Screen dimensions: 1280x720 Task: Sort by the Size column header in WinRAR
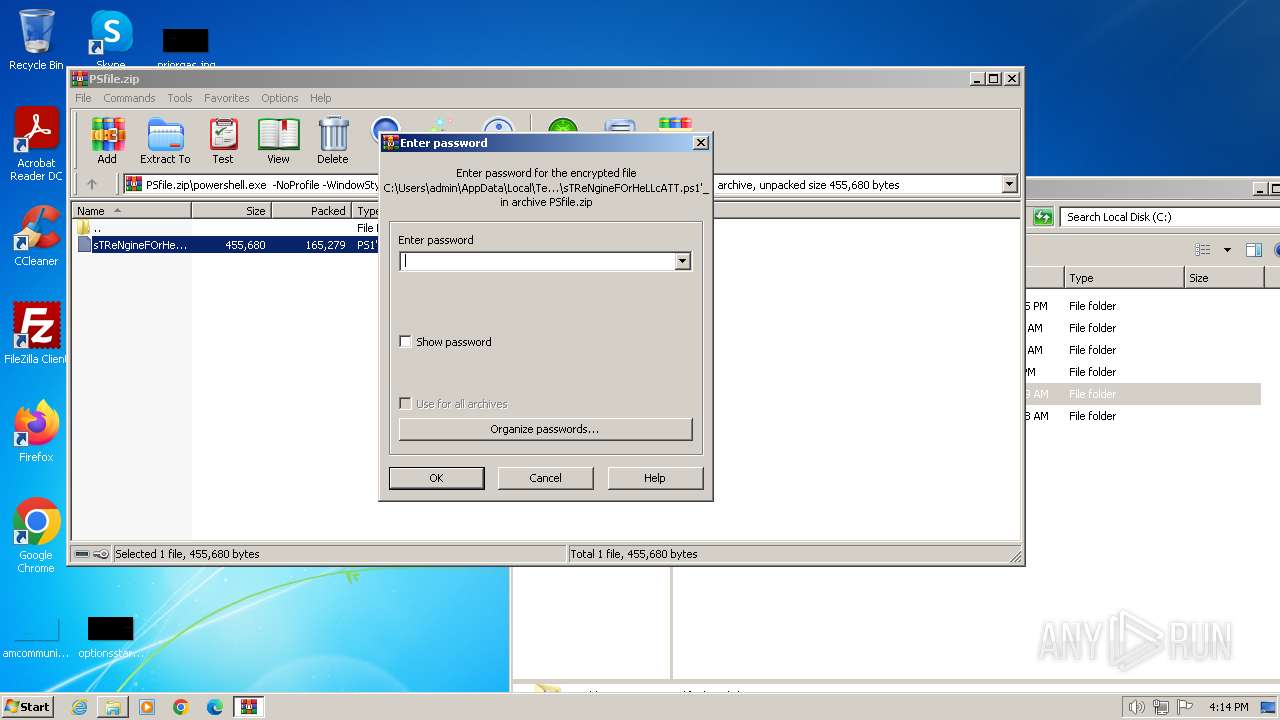point(231,211)
